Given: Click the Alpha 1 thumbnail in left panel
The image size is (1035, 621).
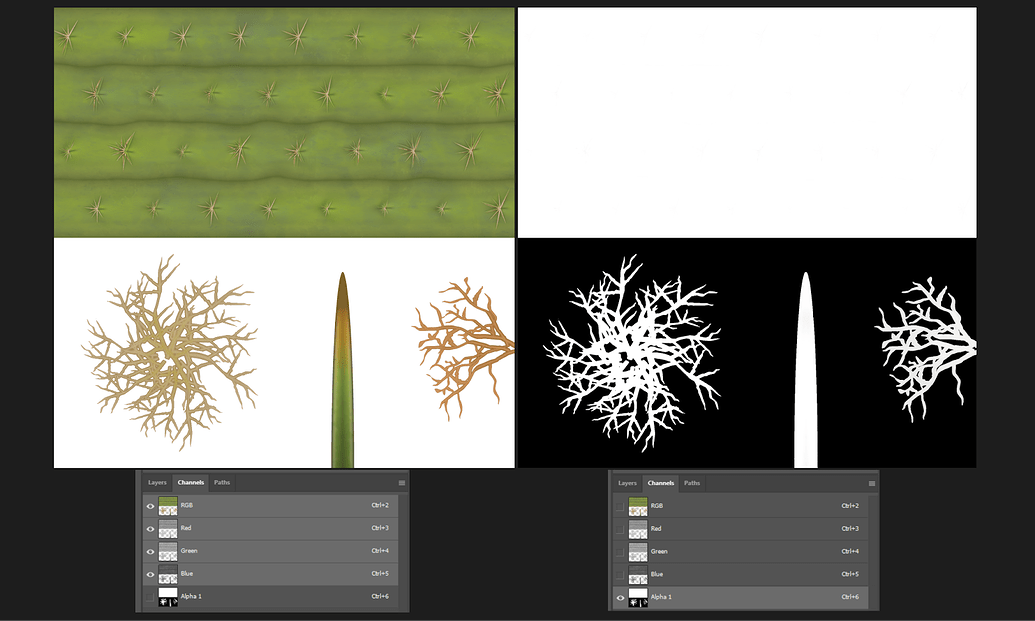Looking at the screenshot, I should (x=167, y=597).
